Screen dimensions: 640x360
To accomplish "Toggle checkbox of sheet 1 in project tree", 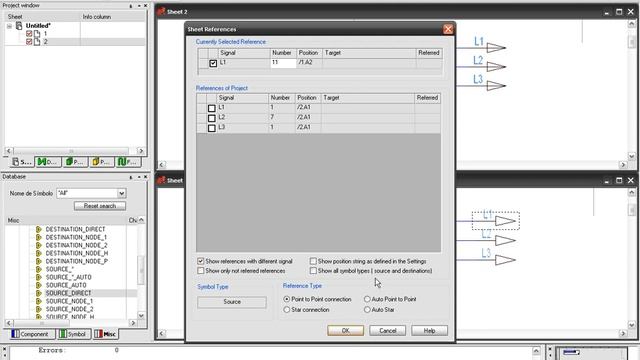I will pyautogui.click(x=29, y=33).
